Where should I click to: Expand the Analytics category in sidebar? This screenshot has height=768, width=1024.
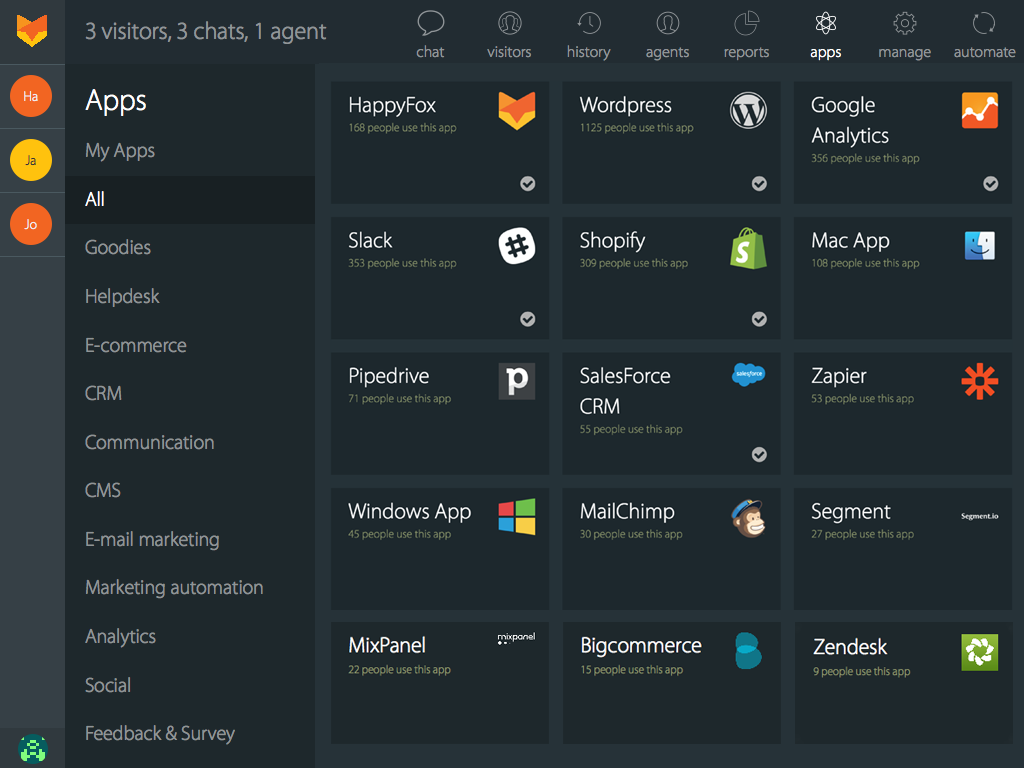point(120,636)
